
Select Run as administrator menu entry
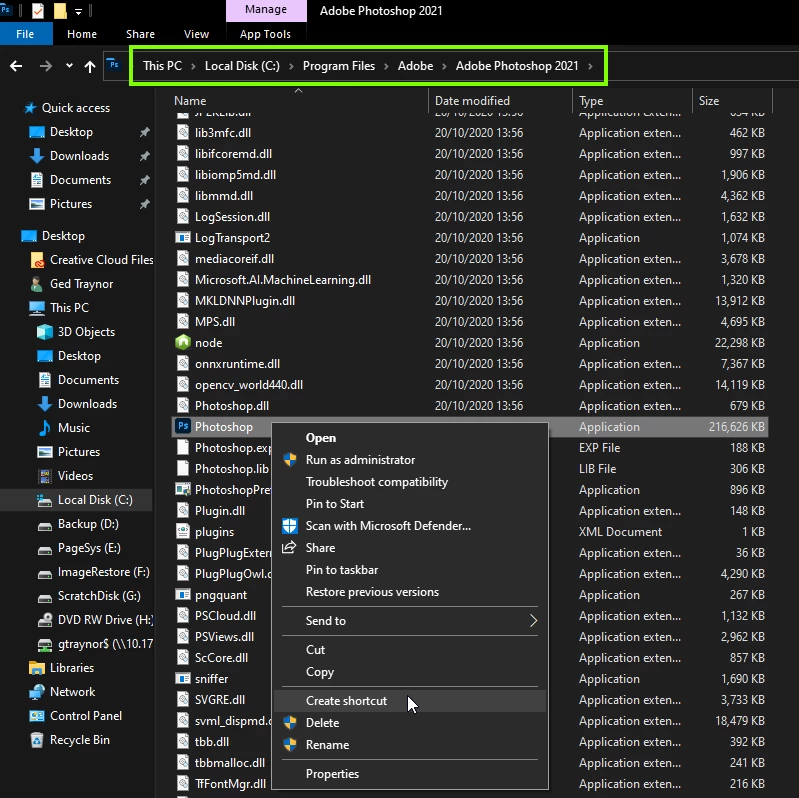[x=410, y=460]
